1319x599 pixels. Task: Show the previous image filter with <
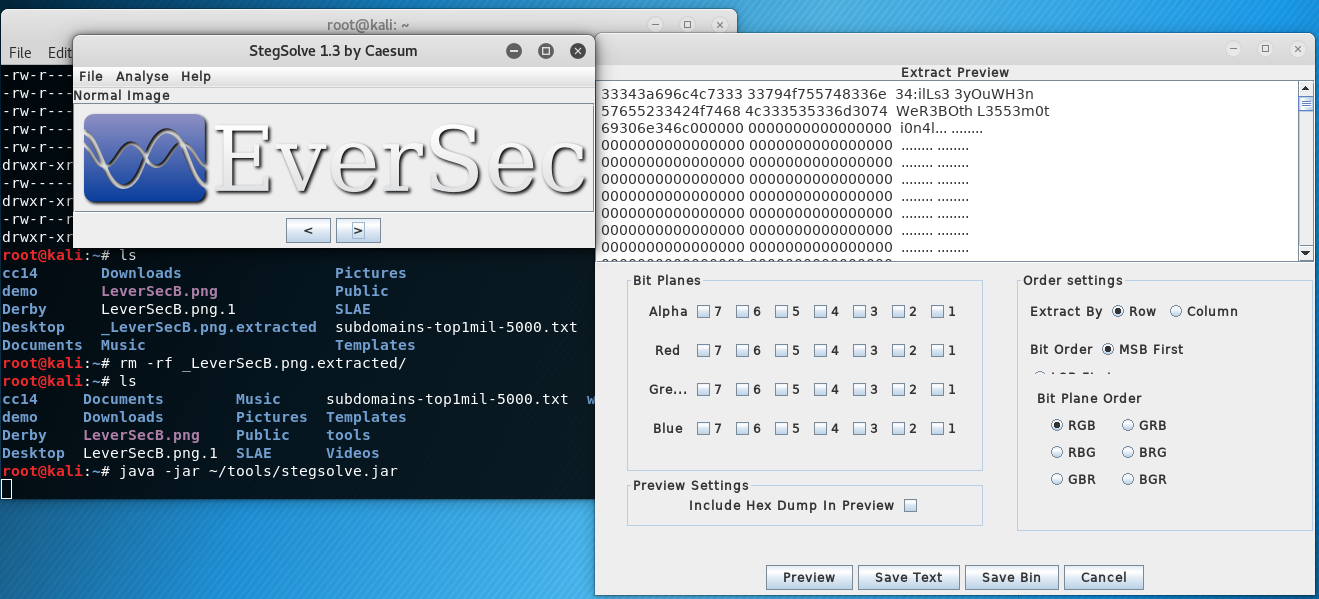pos(308,230)
